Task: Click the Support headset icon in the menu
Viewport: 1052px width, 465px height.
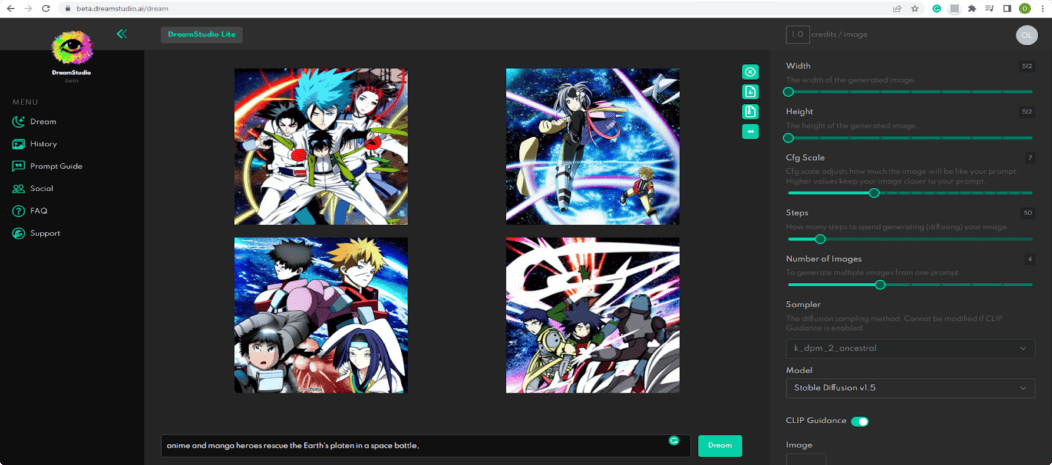Action: pyautogui.click(x=18, y=233)
